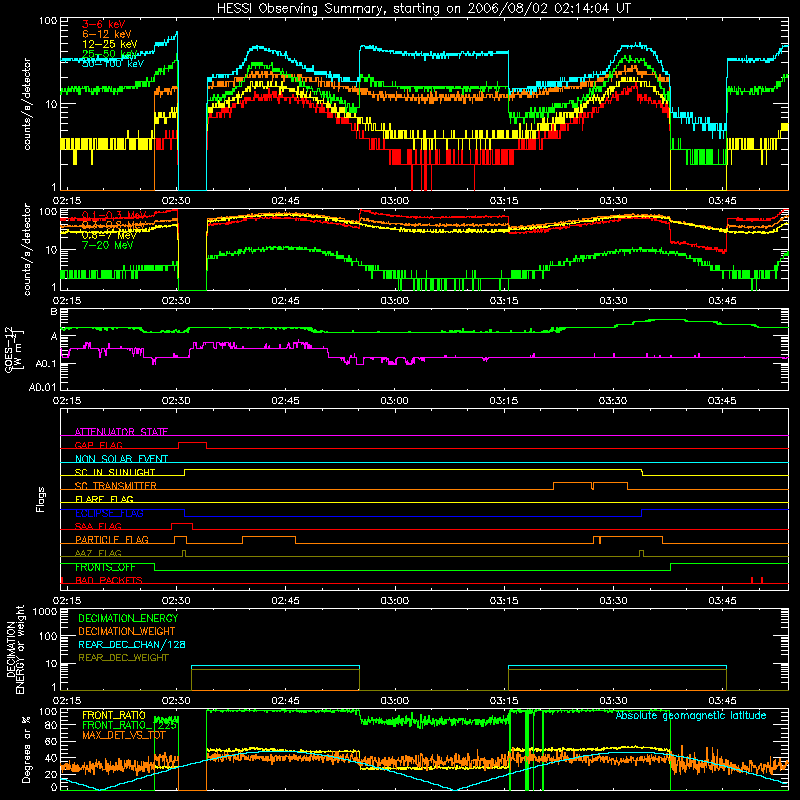Viewport: 800px width, 800px height.
Task: Click the Degrees or % axis title
Action: tap(26, 750)
